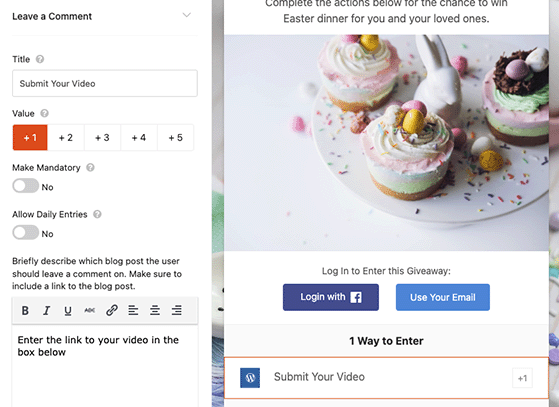This screenshot has width=559, height=407.
Task: Choose the +5 entry value
Action: pyautogui.click(x=175, y=138)
